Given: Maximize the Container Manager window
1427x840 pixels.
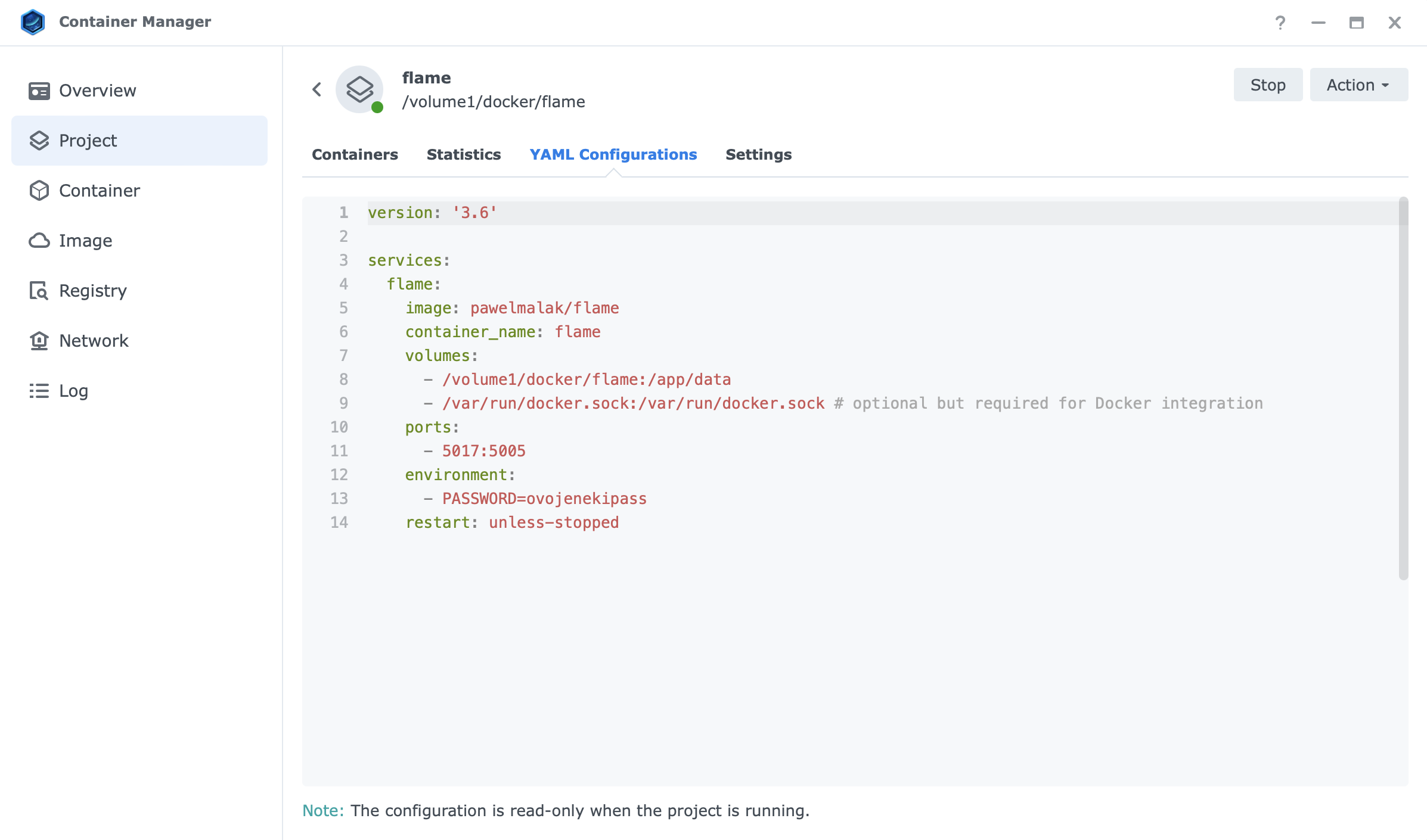Looking at the screenshot, I should point(1357,23).
